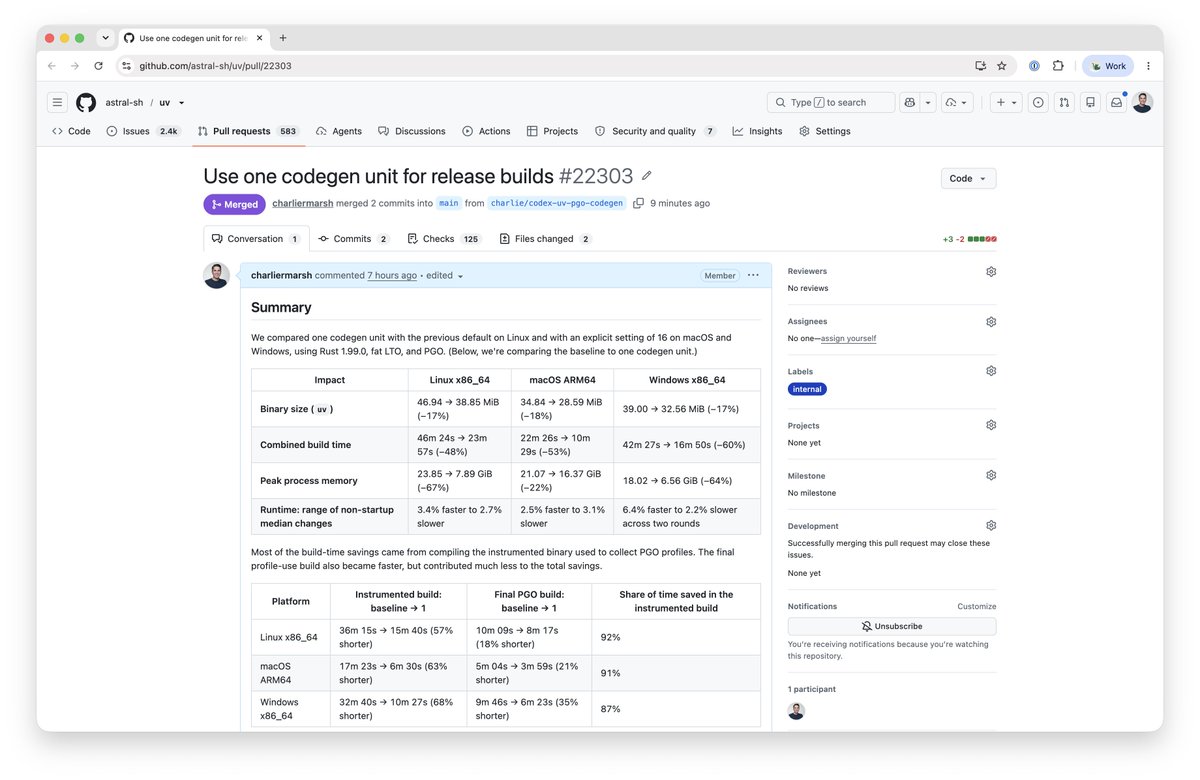This screenshot has width=1200, height=780.
Task: Click the browser address bar URL
Action: [x=215, y=66]
